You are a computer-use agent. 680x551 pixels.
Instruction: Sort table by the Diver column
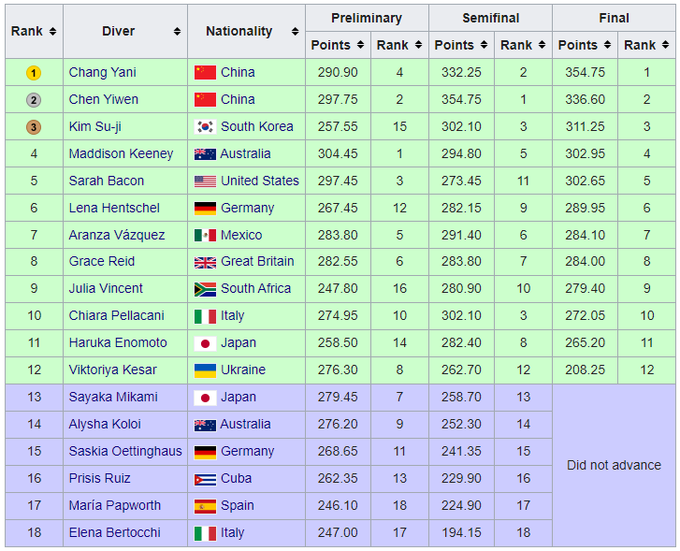[125, 31]
